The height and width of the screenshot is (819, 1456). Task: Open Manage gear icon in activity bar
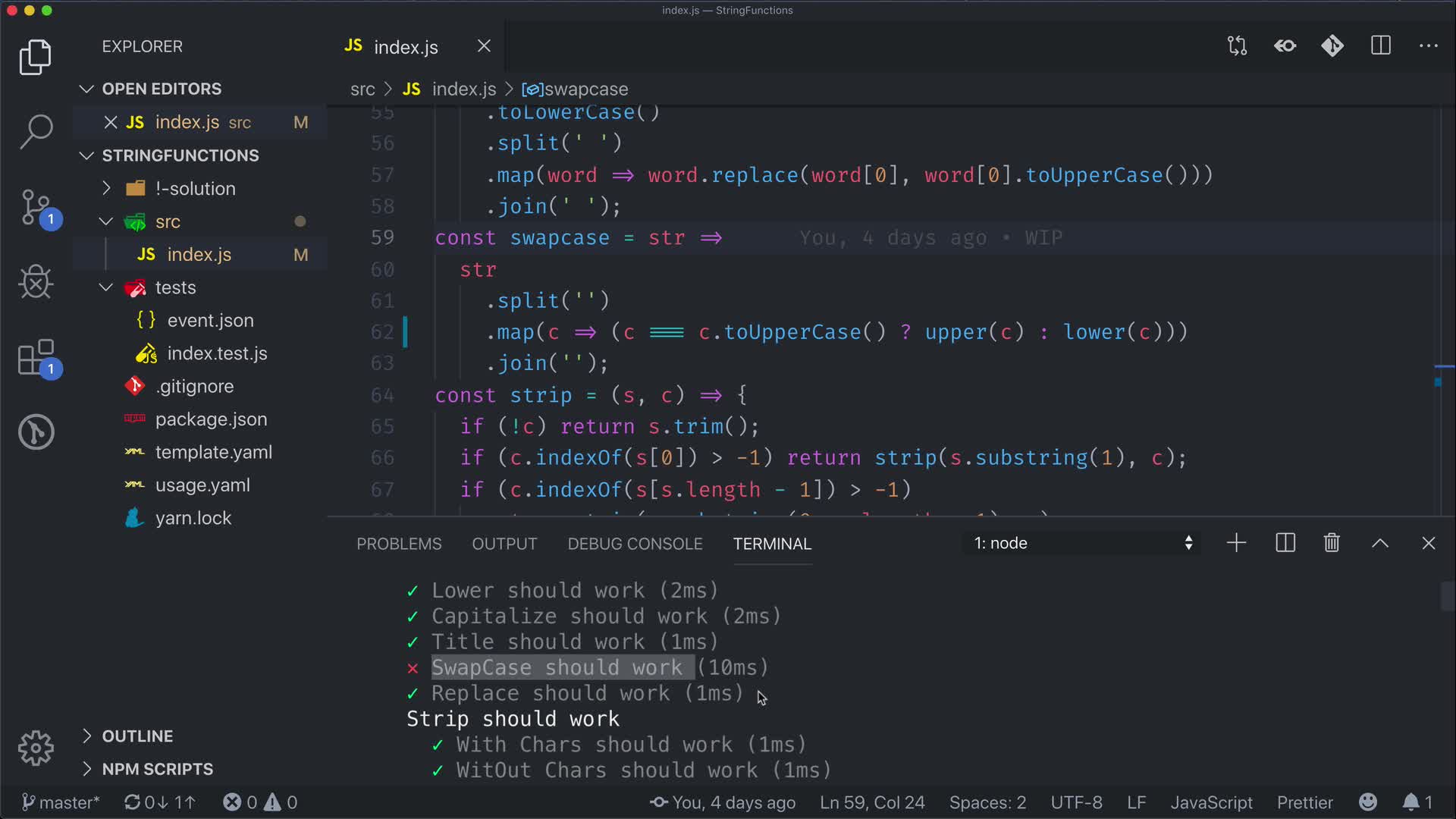[x=36, y=748]
